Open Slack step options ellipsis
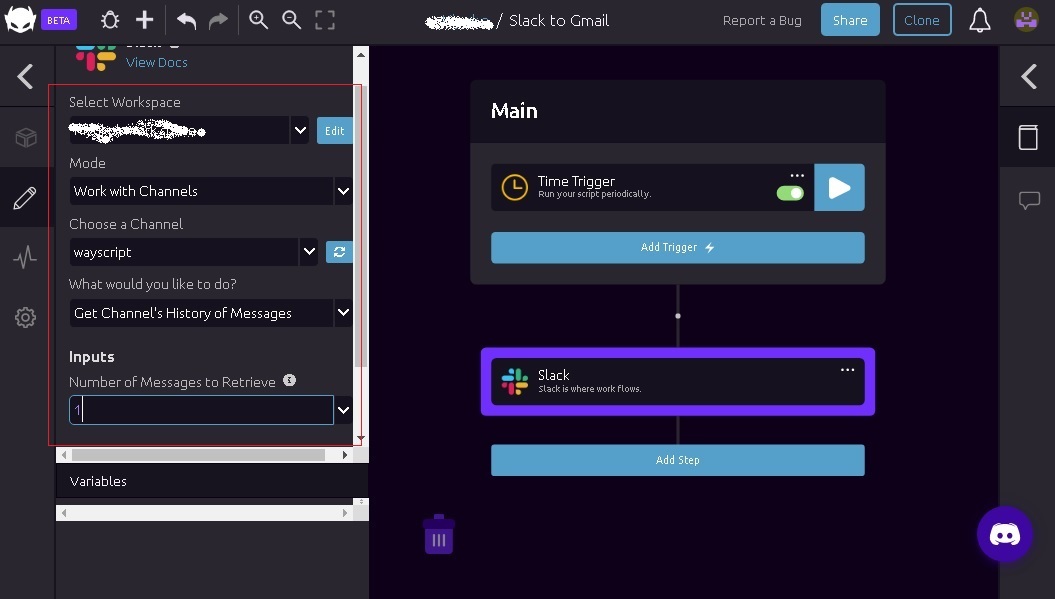Viewport: 1055px width, 599px height. [x=848, y=369]
